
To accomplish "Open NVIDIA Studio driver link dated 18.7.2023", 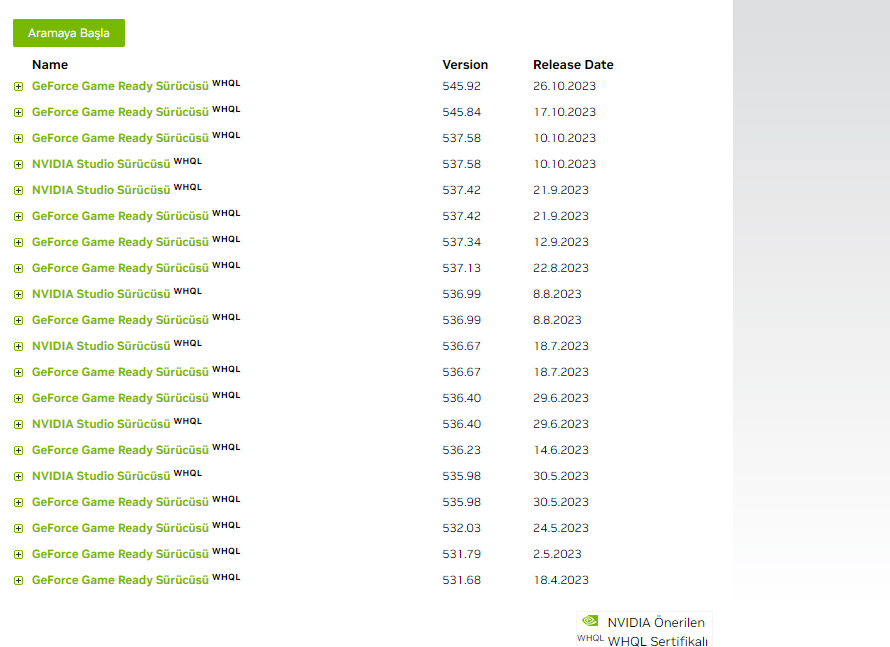I will click(101, 346).
